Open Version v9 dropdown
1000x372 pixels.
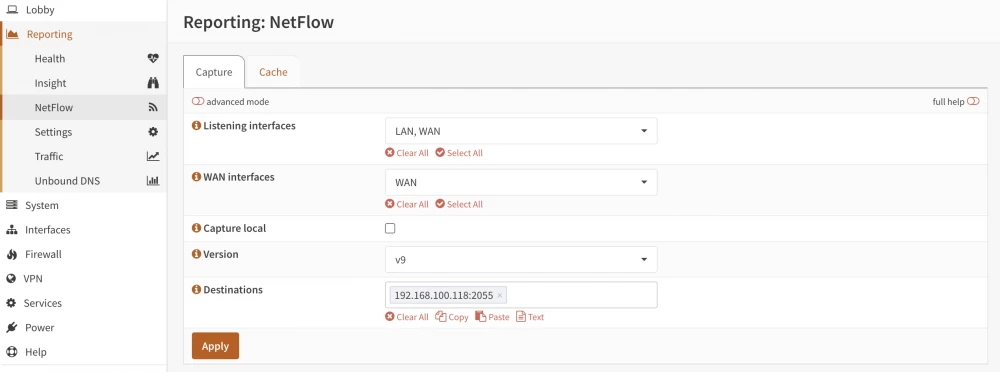click(x=521, y=259)
